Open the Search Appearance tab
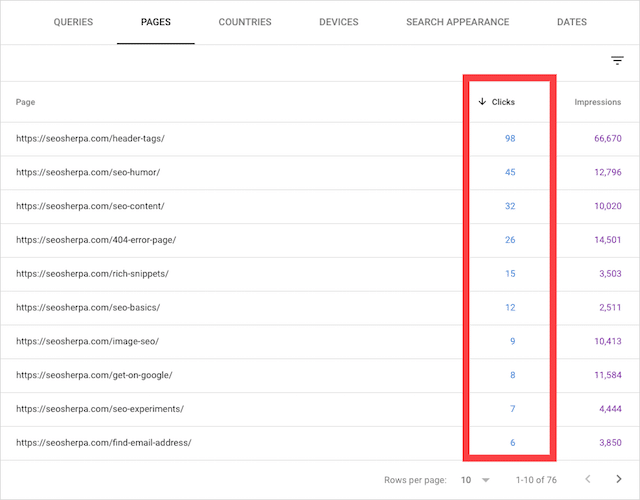Viewport: 640px width, 500px height. click(458, 22)
